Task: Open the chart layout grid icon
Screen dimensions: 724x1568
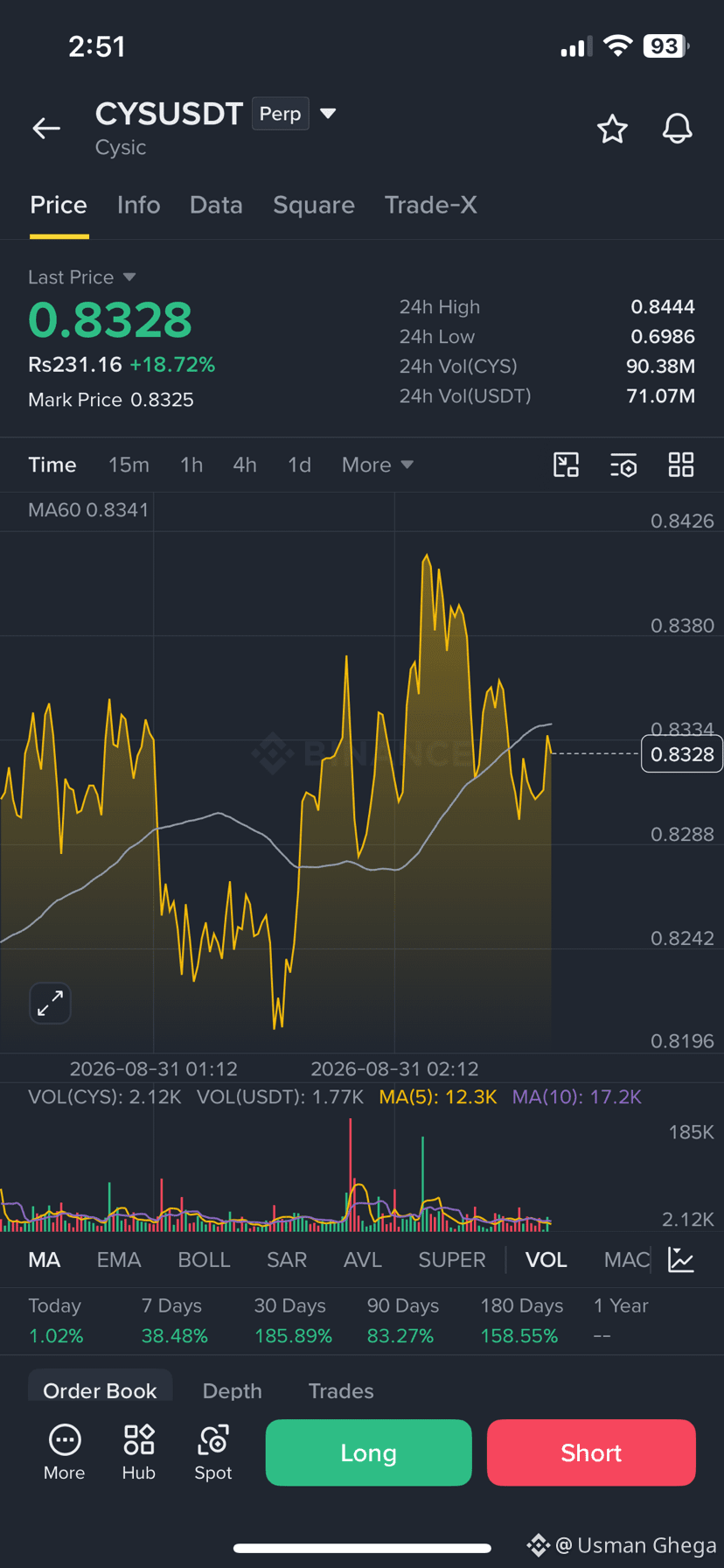Action: (x=681, y=465)
